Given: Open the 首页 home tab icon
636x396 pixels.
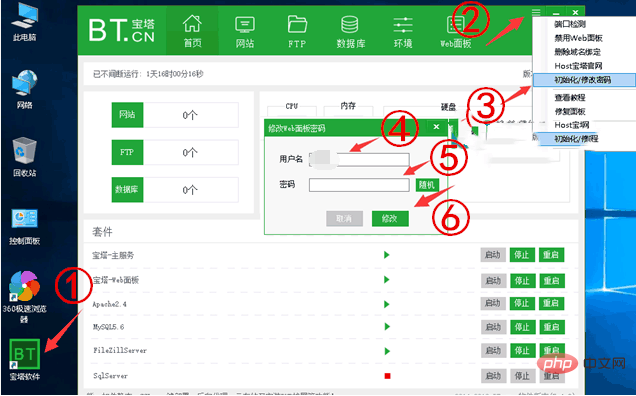Looking at the screenshot, I should pos(192,24).
